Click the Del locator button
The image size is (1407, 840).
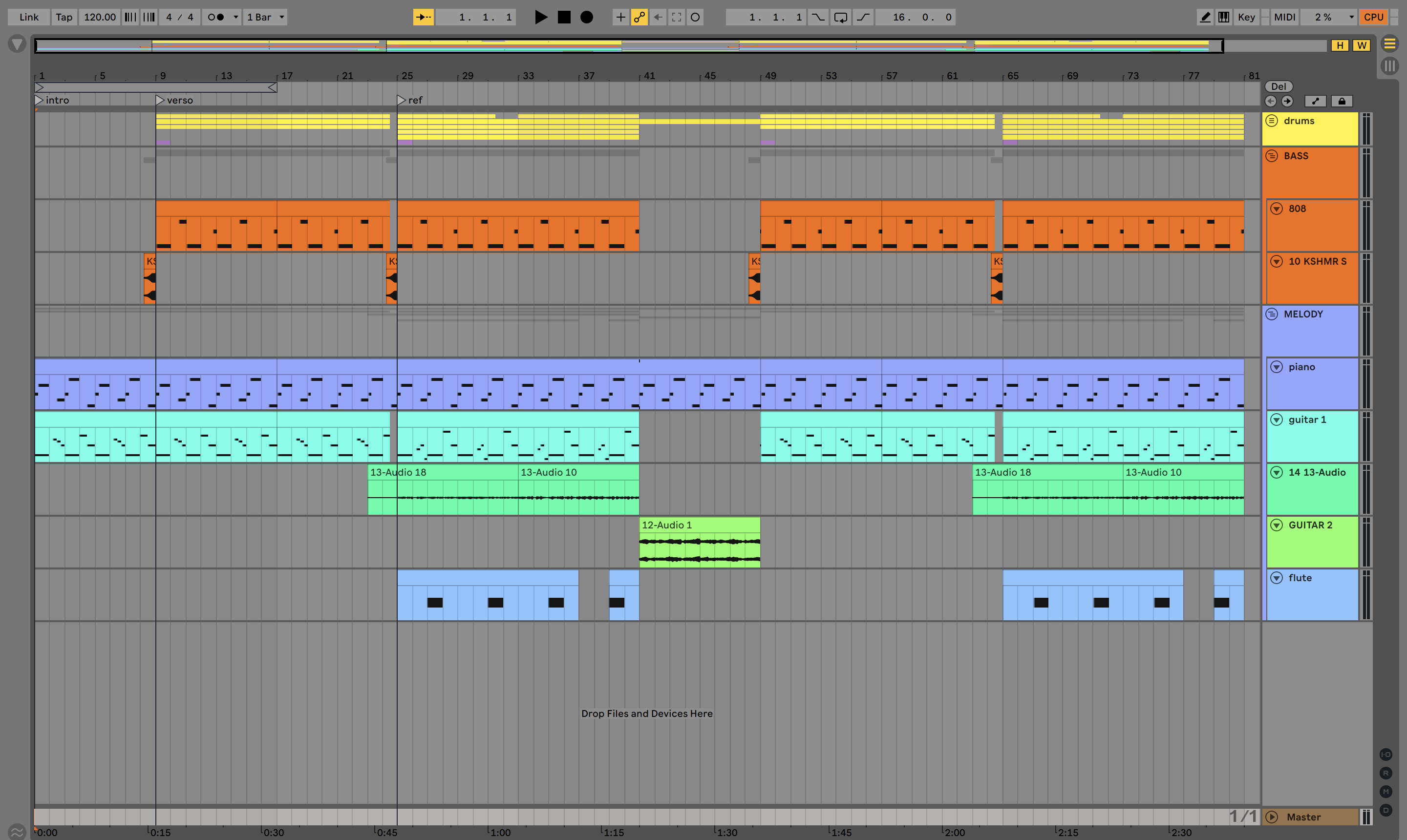(x=1279, y=86)
